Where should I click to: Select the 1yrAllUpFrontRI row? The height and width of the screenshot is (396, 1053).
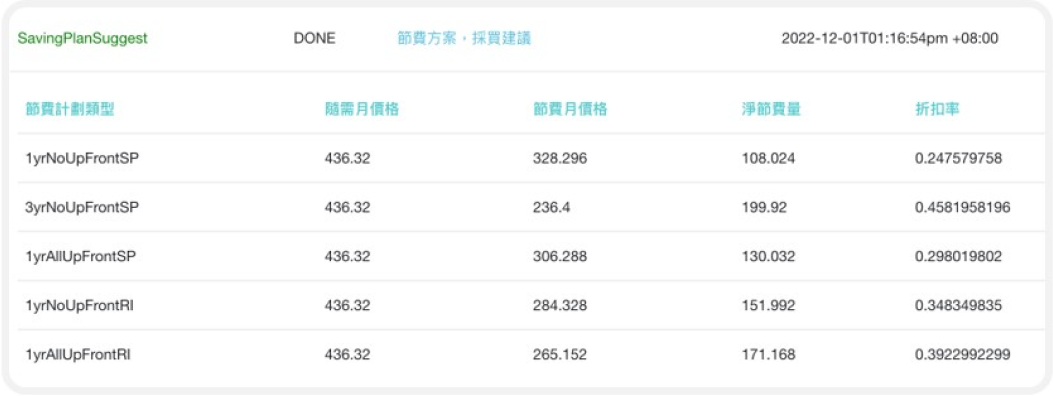click(526, 354)
